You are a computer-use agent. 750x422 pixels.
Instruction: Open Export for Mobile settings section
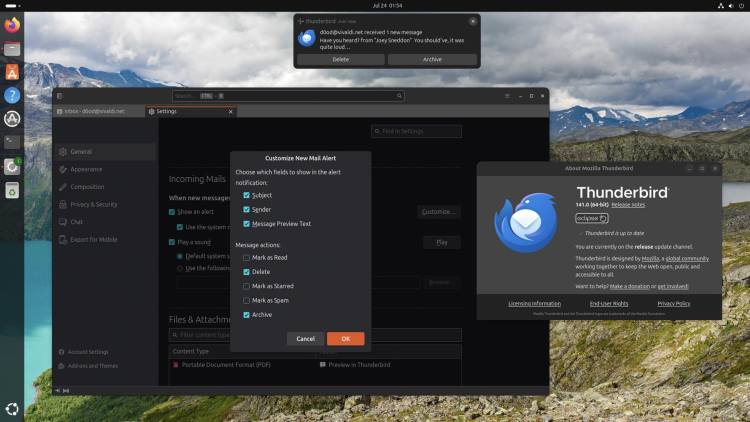coord(105,240)
